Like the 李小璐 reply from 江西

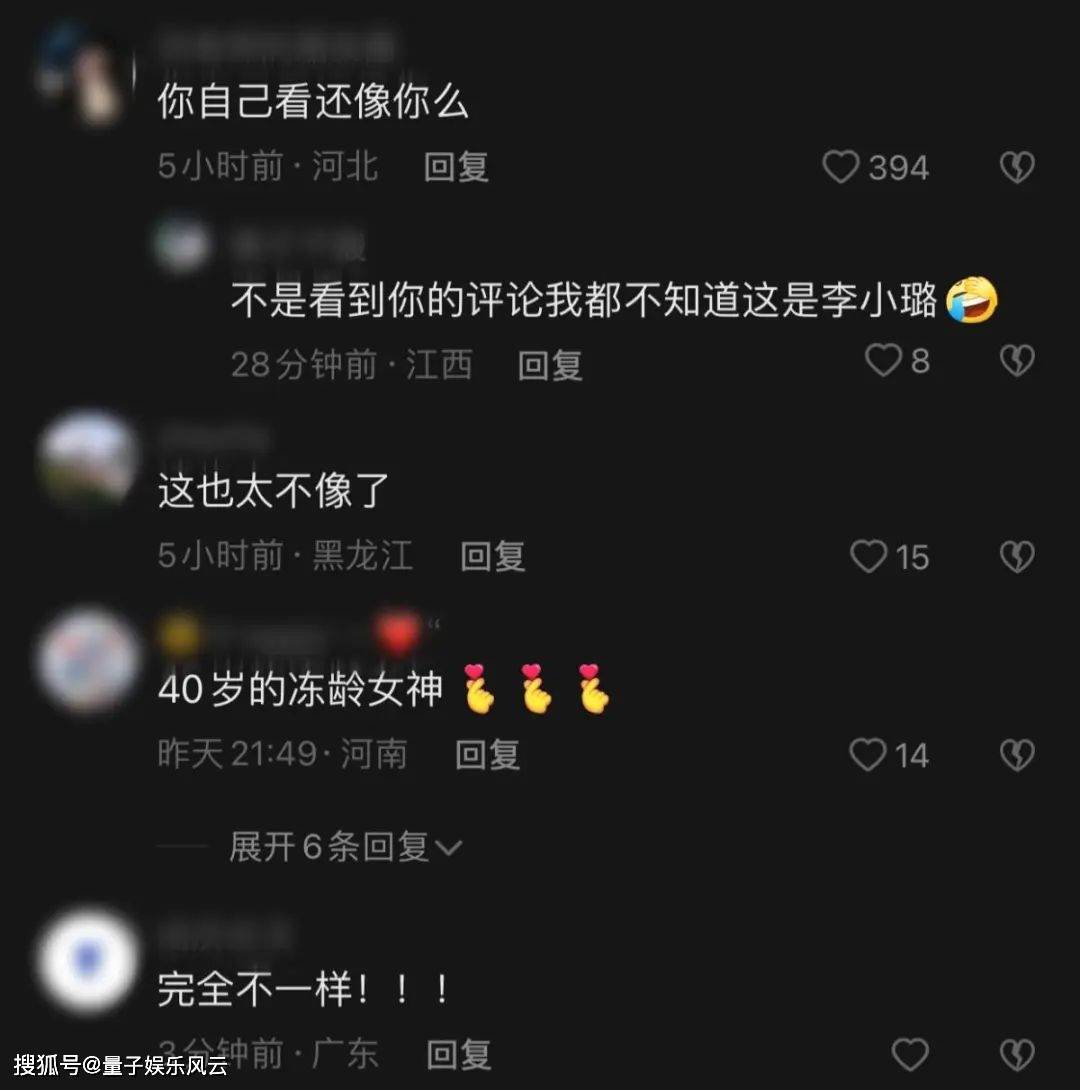(883, 361)
